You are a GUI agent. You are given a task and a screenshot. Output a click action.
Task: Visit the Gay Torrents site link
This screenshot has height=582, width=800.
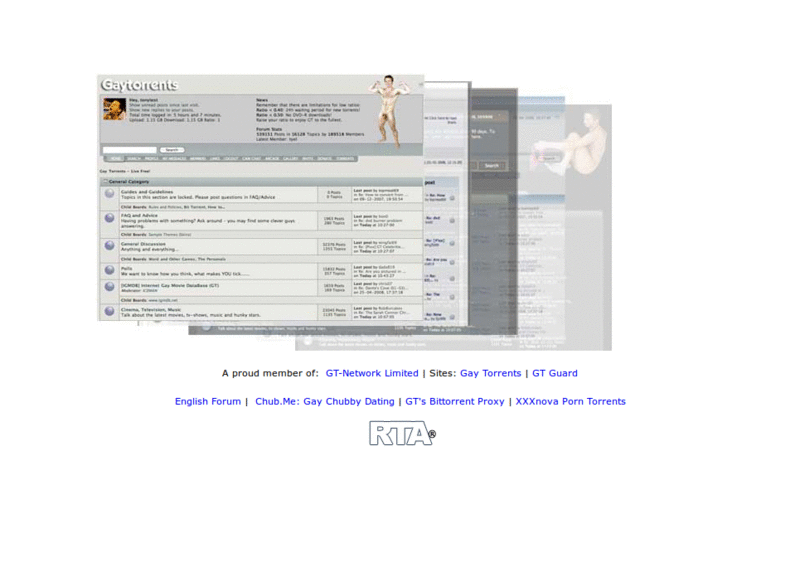pyautogui.click(x=490, y=373)
